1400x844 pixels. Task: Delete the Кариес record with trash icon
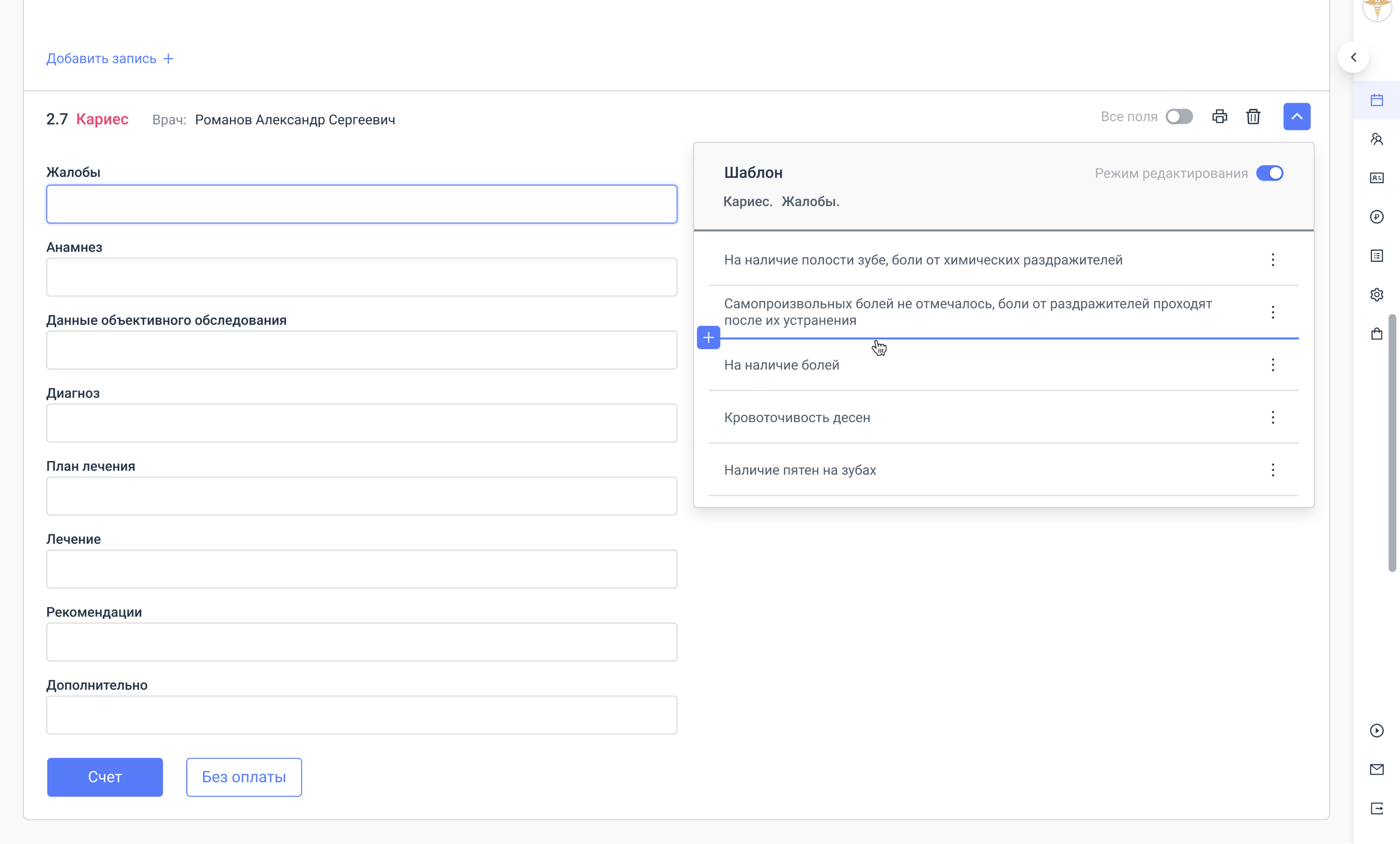1253,117
